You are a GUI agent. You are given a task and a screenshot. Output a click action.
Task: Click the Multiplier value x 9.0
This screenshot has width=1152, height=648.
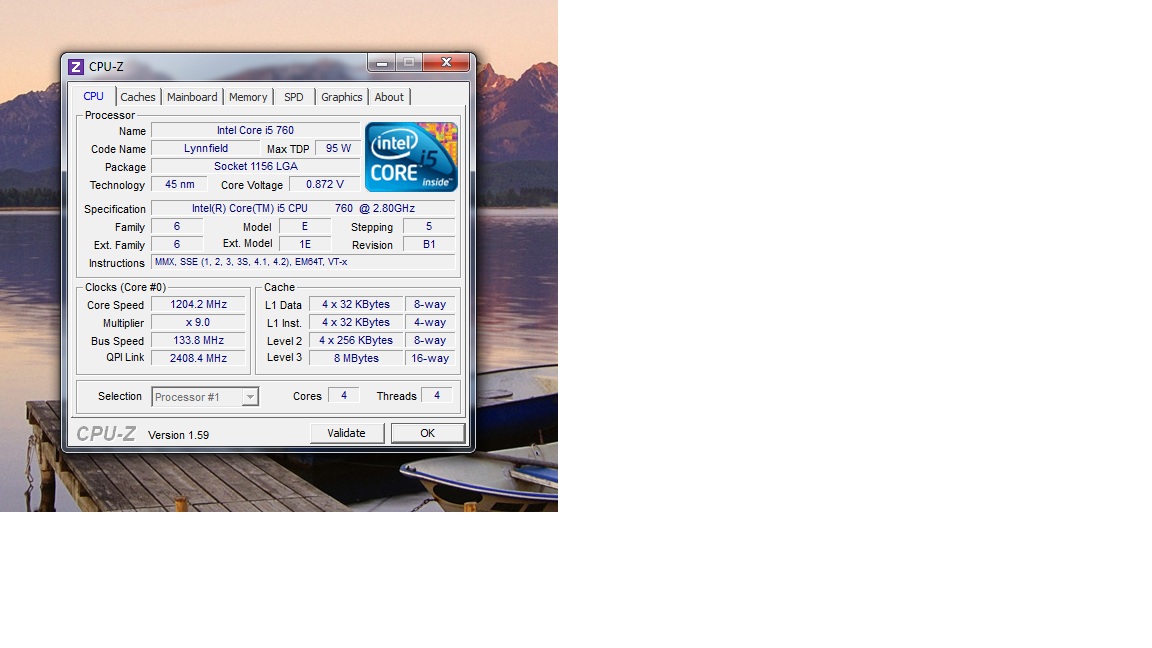tap(198, 323)
